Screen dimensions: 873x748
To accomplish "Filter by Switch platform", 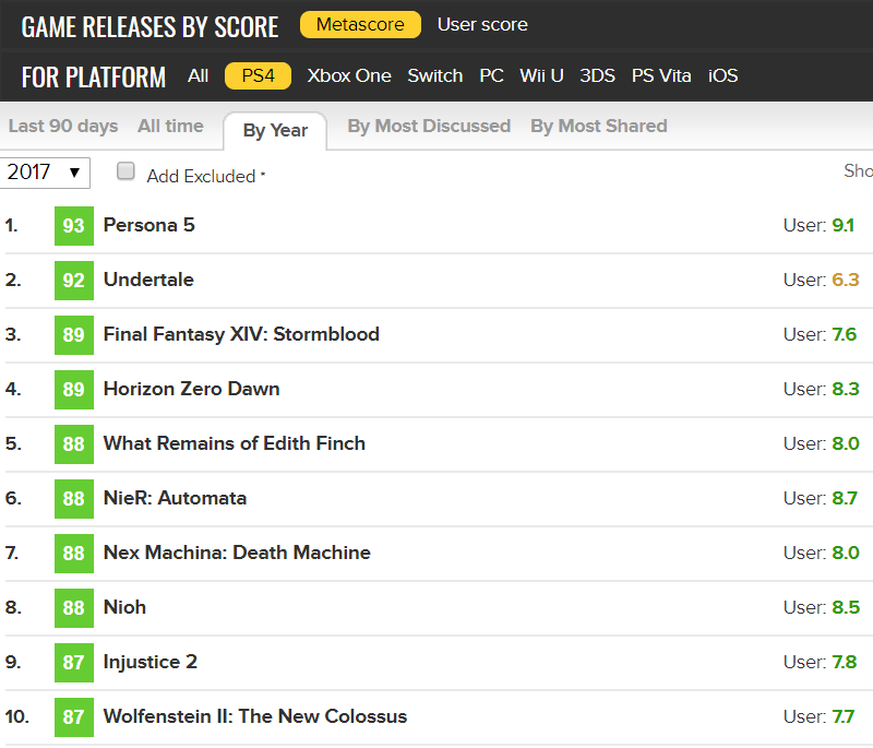I will click(435, 76).
